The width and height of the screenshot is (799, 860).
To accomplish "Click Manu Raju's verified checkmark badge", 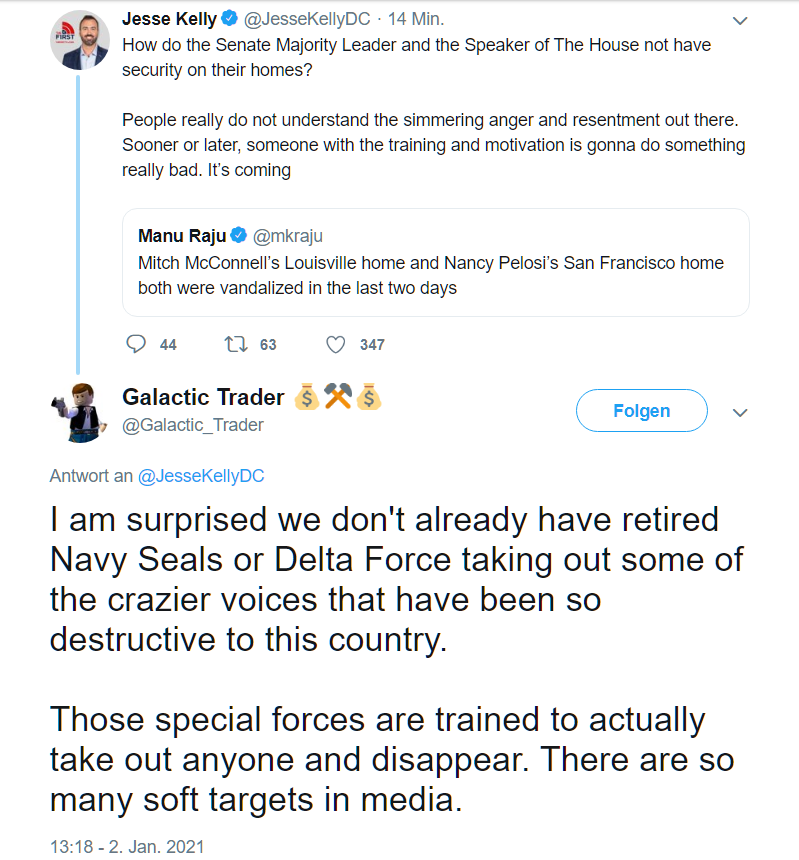I will click(239, 236).
